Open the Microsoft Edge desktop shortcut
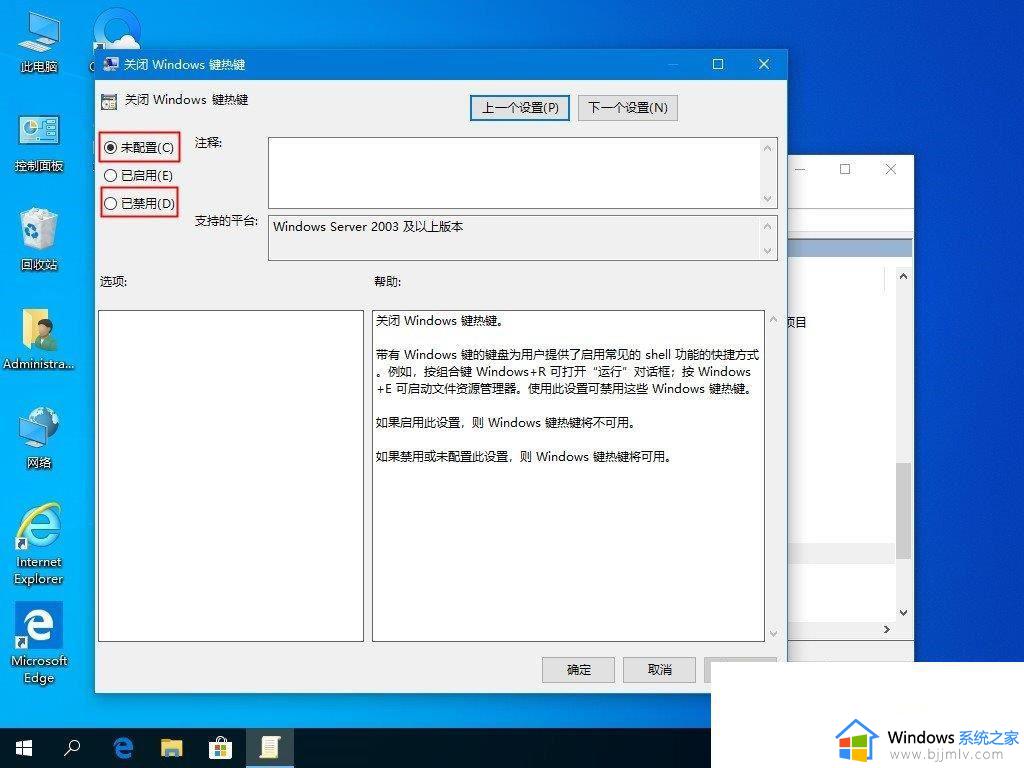The width and height of the screenshot is (1024, 768). (39, 643)
